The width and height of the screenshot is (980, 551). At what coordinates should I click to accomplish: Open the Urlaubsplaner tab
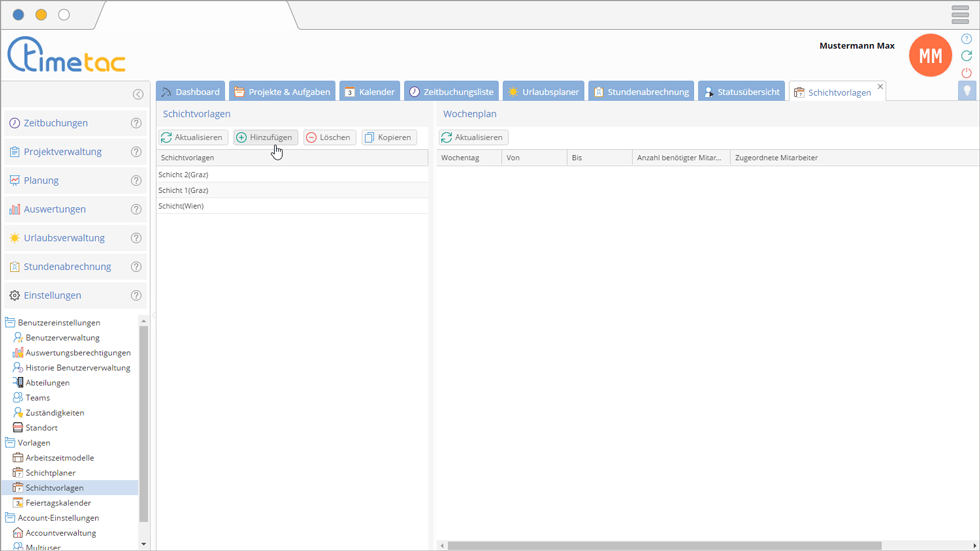point(543,92)
